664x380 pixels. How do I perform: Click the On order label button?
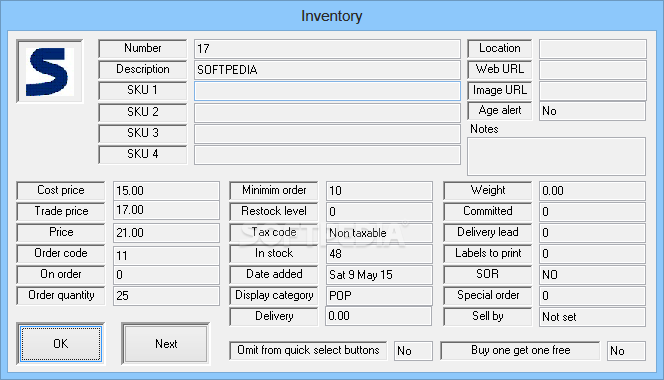(x=61, y=275)
